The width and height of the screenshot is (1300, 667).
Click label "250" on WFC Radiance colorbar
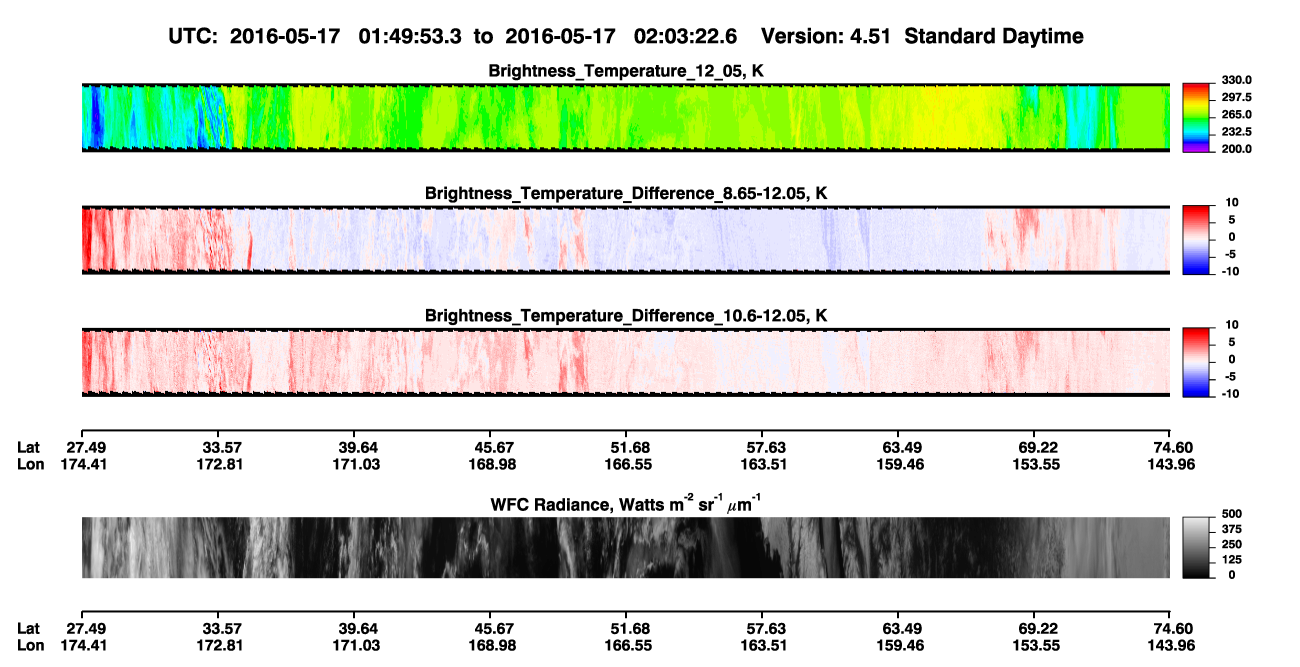coord(1231,544)
